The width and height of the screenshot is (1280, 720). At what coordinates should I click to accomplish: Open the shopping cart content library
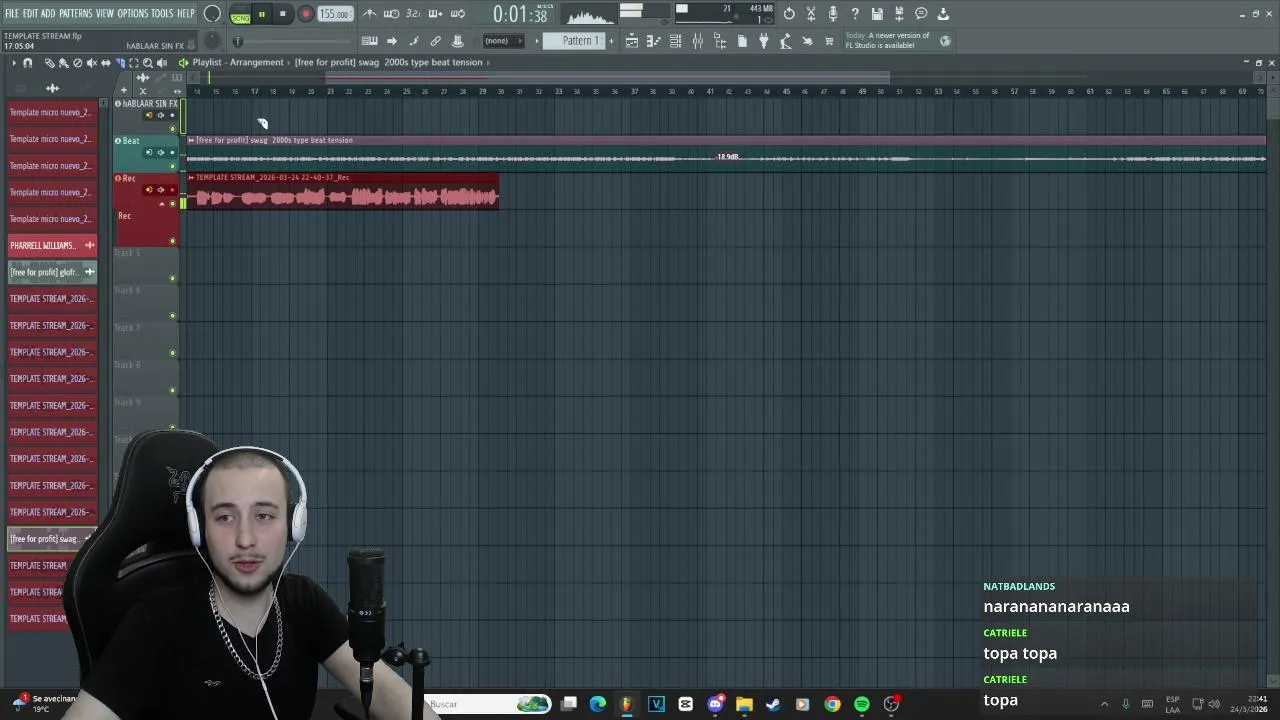829,41
